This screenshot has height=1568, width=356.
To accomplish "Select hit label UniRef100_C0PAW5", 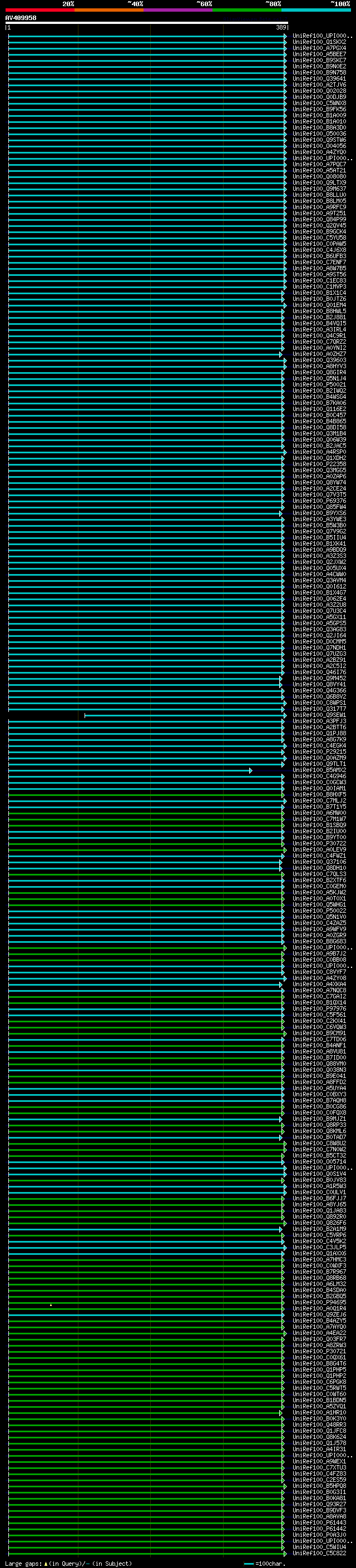I will click(319, 244).
